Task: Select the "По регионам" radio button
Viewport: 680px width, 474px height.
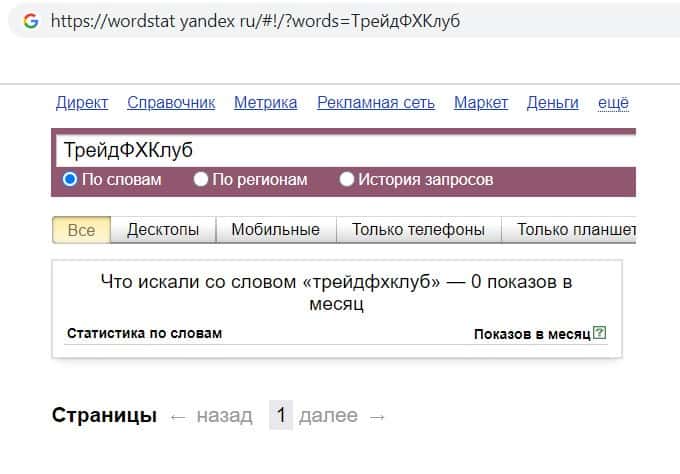Action: (201, 180)
